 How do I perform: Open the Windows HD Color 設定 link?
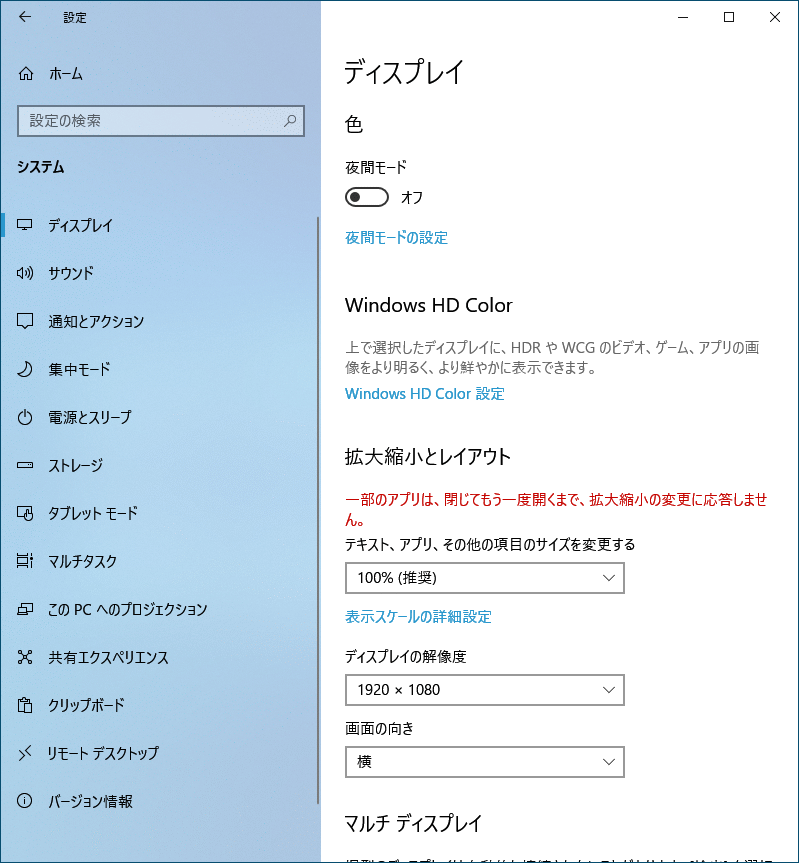(425, 394)
